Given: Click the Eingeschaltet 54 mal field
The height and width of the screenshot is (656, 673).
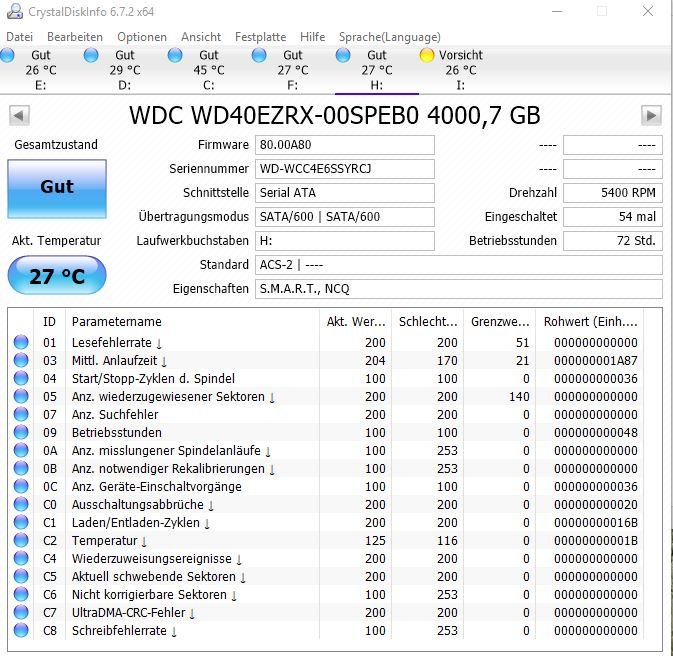Looking at the screenshot, I should (612, 217).
